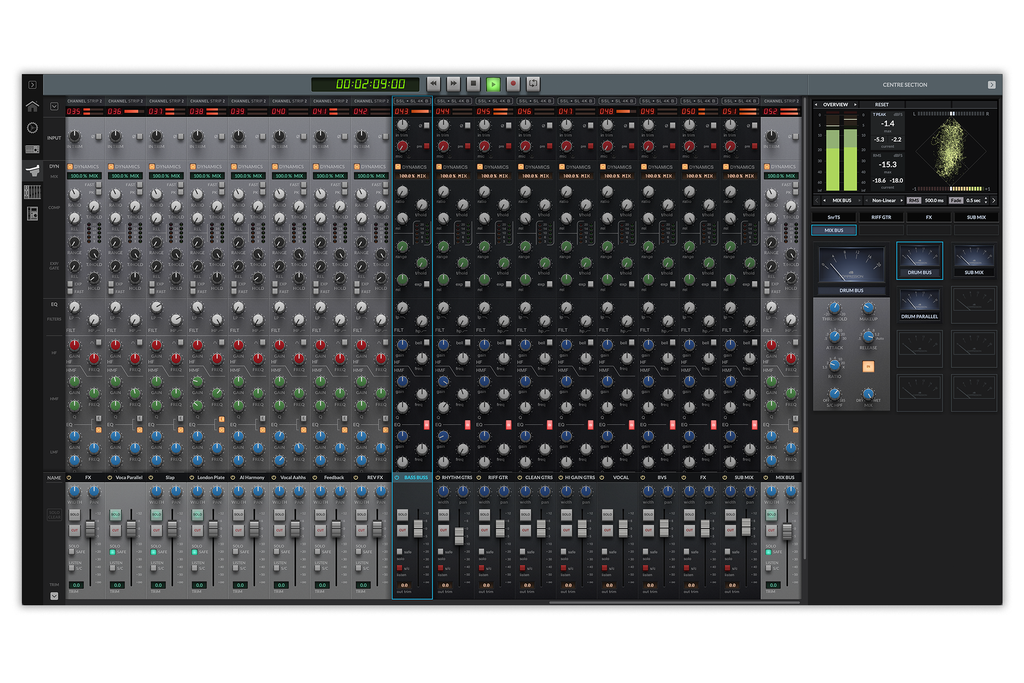Screen dimensions: 1024x683
Task: Solo the VOCAL channel
Action: pyautogui.click(x=606, y=515)
